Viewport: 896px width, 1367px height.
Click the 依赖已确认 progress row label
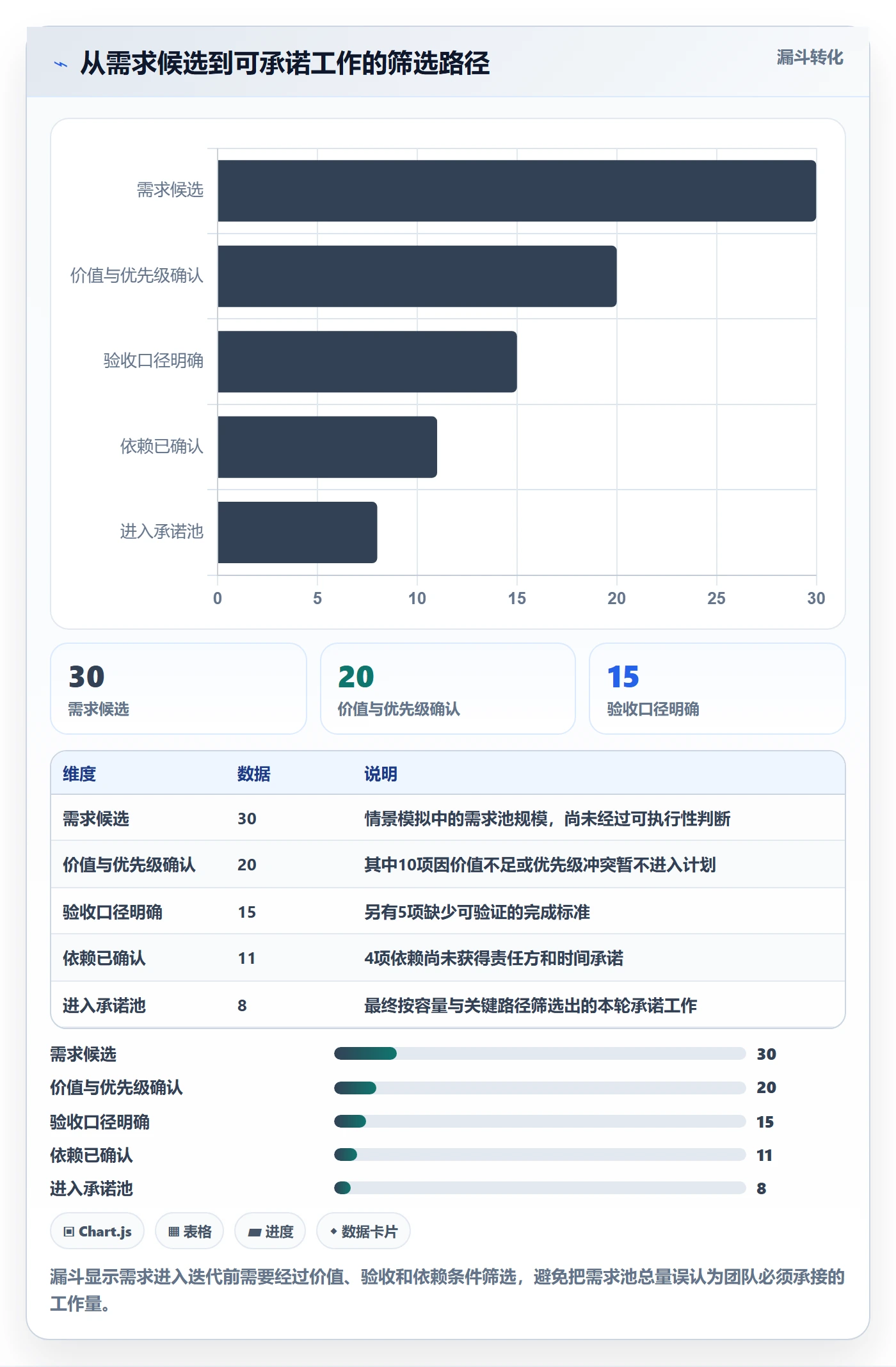pos(92,1155)
